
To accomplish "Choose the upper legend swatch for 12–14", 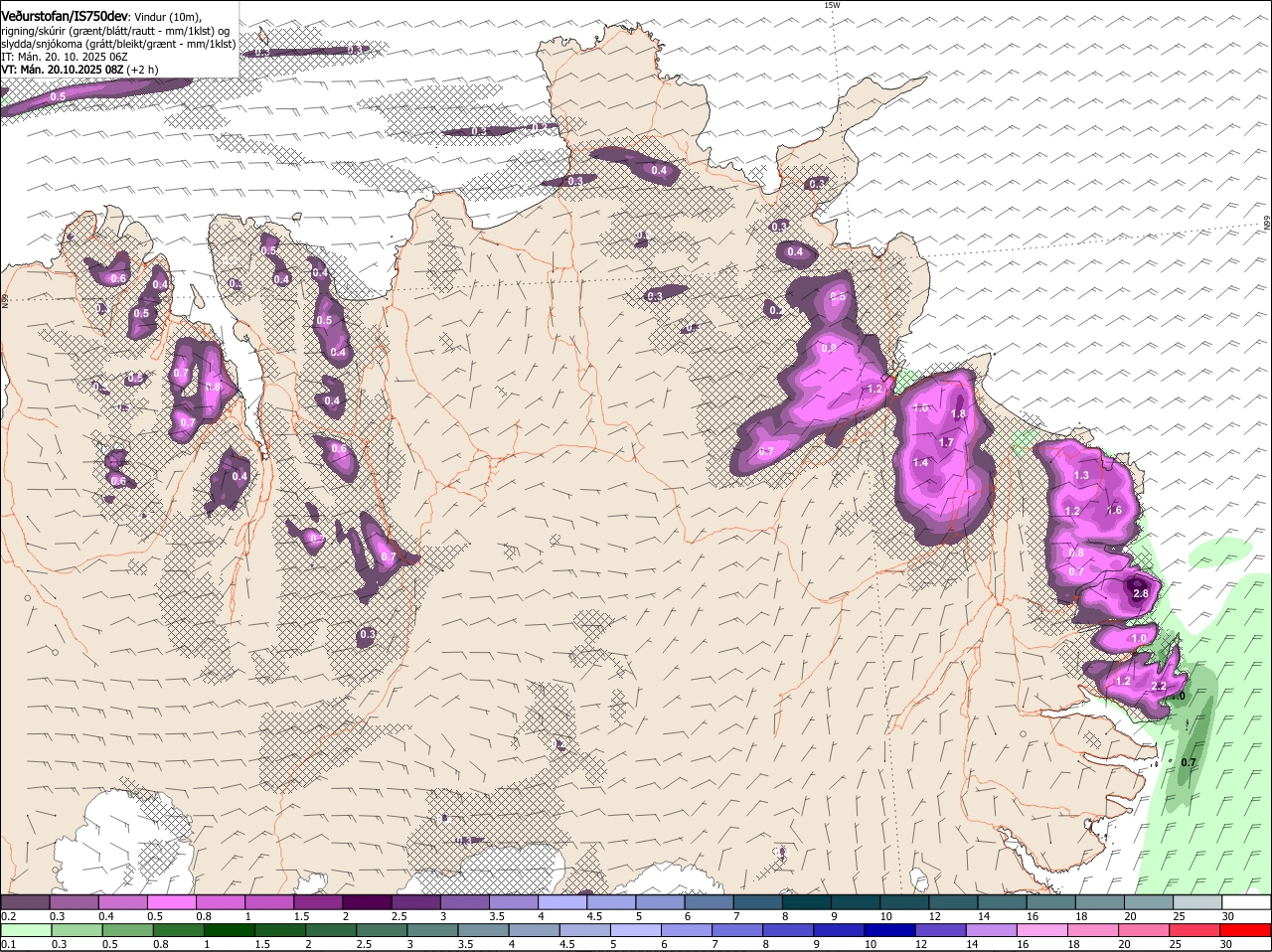I will (x=954, y=901).
